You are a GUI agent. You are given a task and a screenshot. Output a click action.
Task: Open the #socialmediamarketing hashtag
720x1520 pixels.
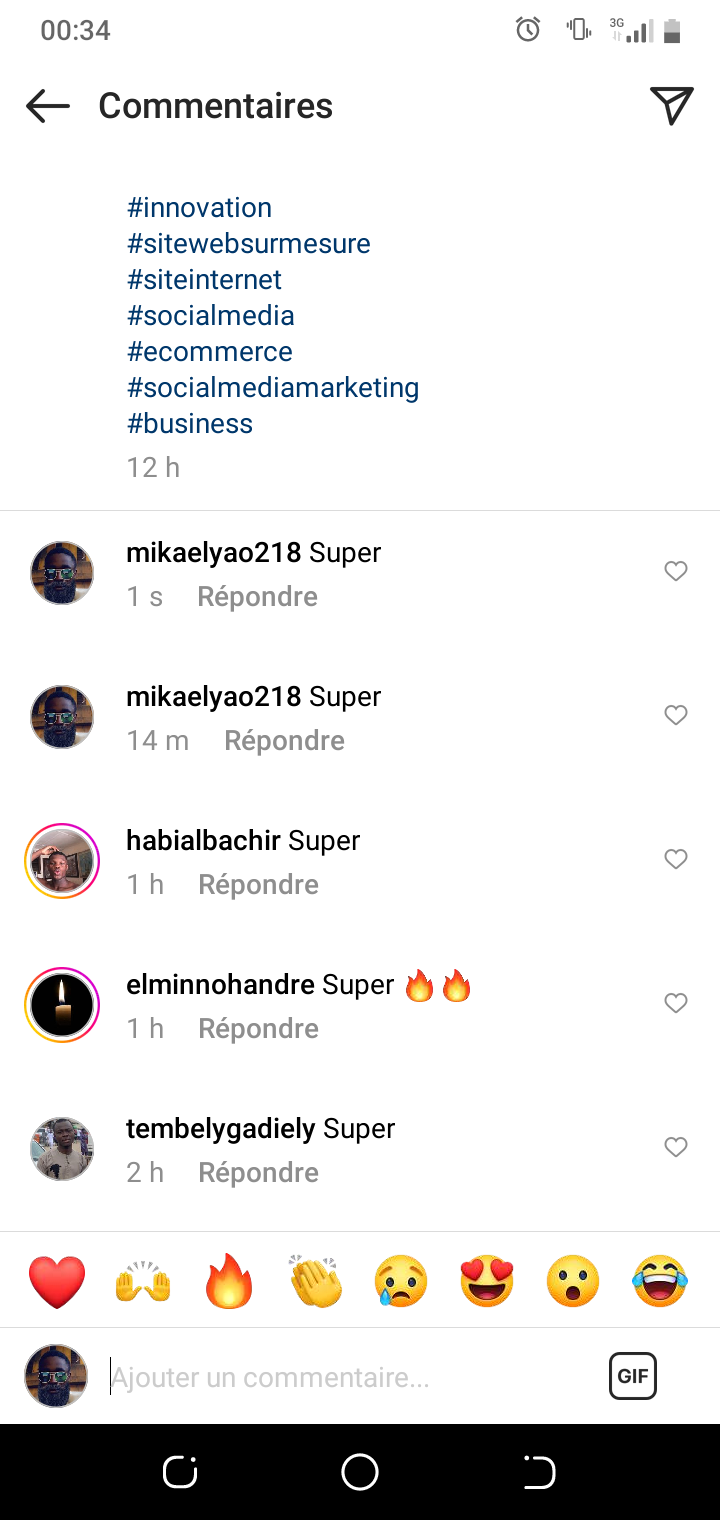[x=273, y=388]
